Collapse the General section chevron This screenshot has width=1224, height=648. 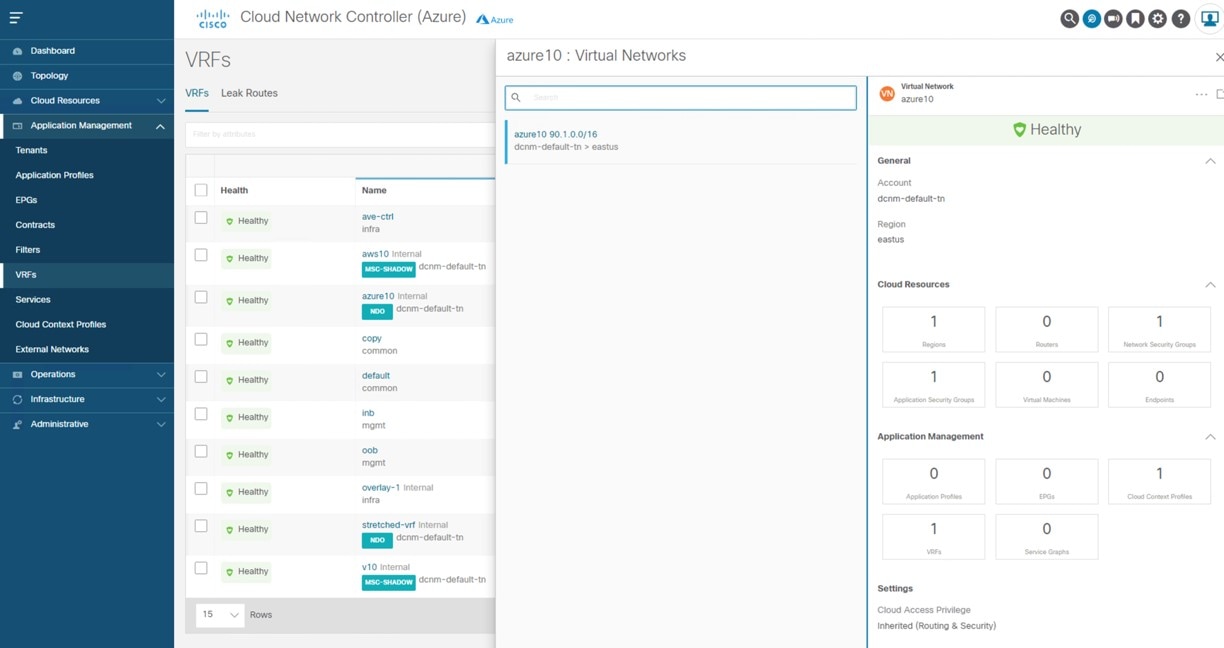point(1210,161)
